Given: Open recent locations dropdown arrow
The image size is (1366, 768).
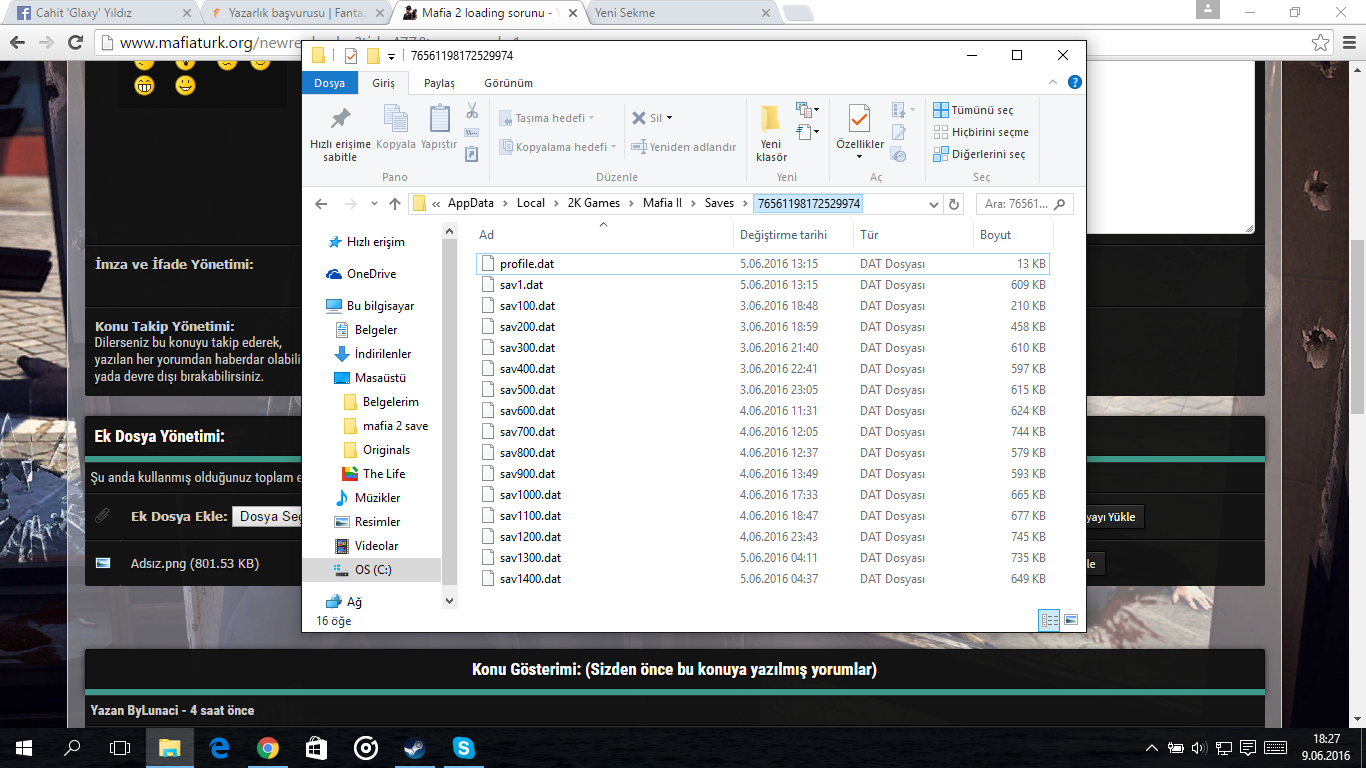Looking at the screenshot, I should pos(373,204).
